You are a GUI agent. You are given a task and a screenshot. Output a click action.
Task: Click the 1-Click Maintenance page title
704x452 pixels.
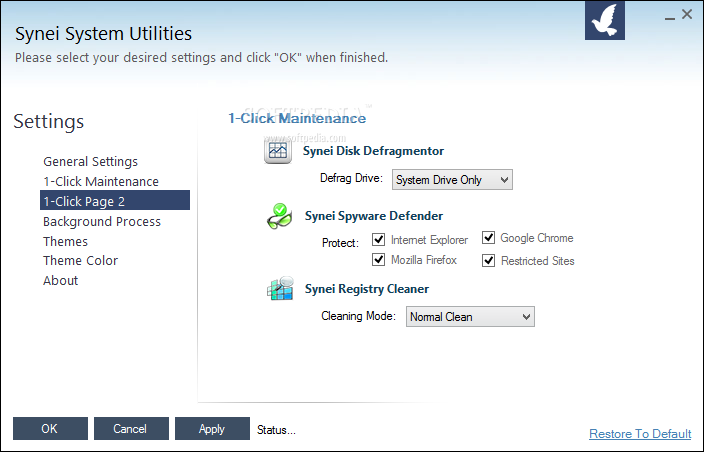tap(297, 118)
